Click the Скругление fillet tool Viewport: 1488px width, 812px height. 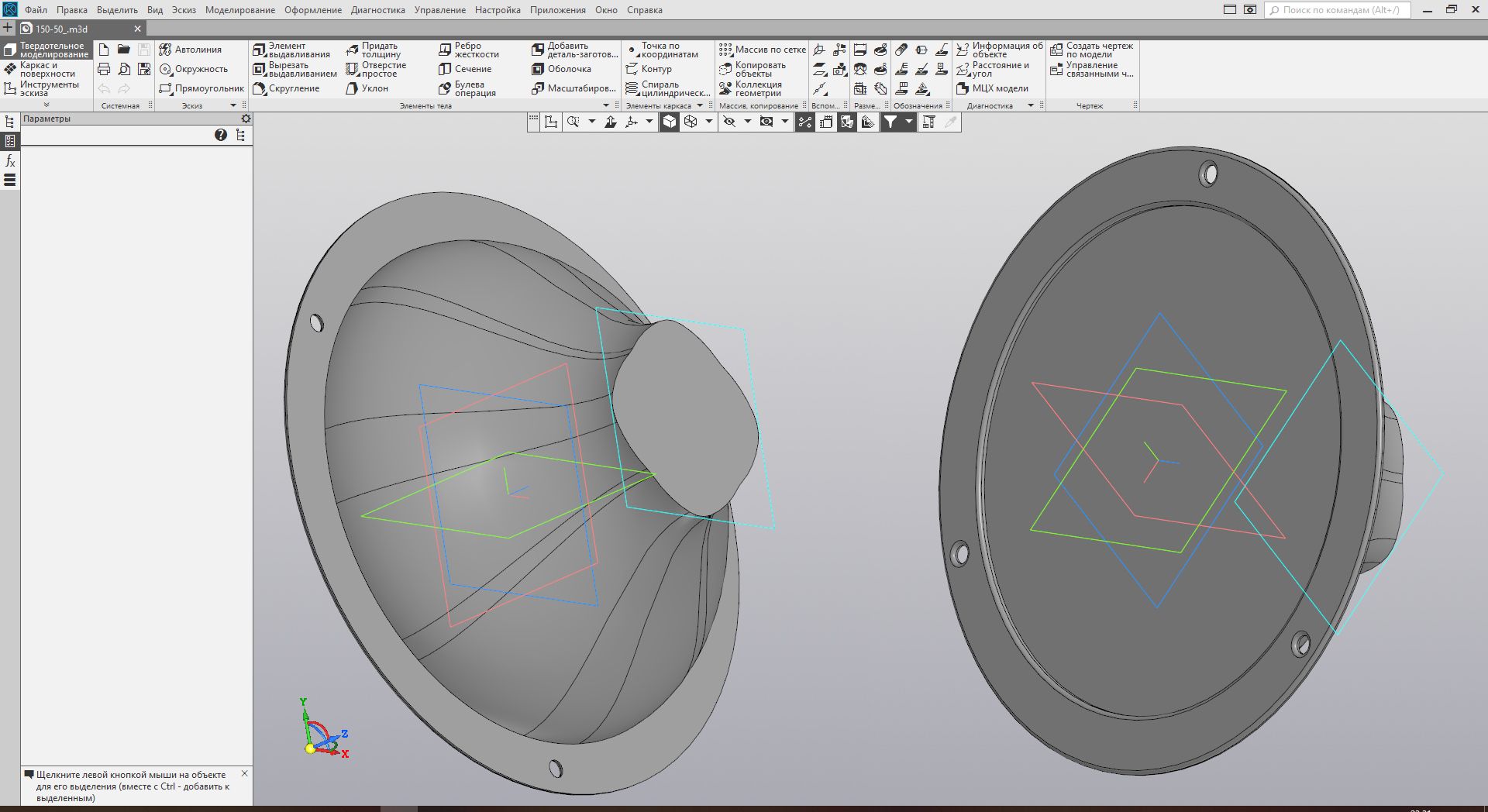click(286, 88)
